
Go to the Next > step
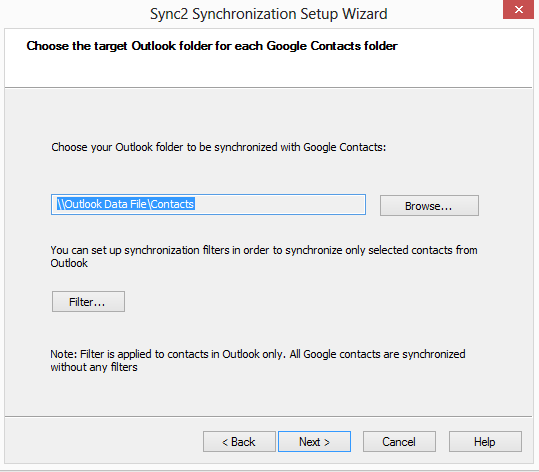coord(314,441)
